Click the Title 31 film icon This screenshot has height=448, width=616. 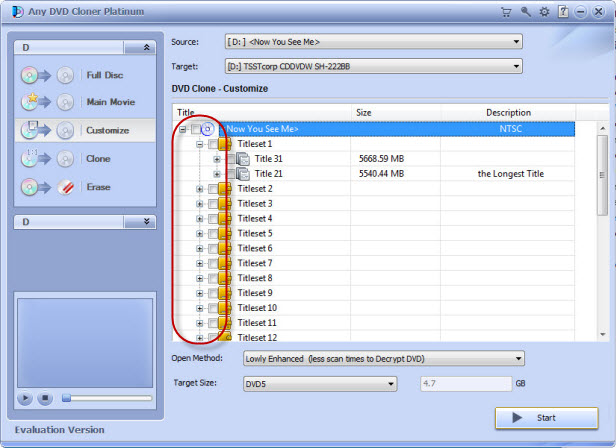click(243, 159)
